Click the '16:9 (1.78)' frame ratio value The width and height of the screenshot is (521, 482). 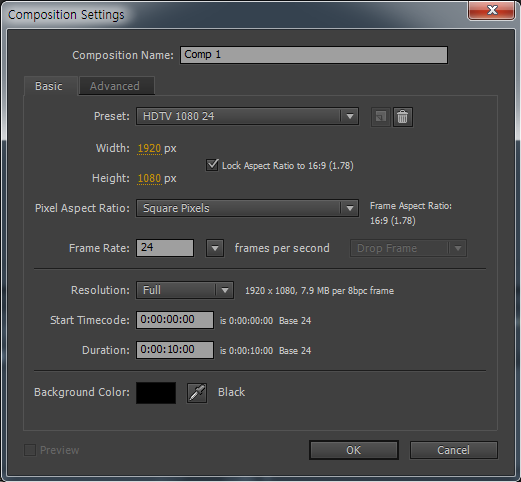[x=393, y=221]
